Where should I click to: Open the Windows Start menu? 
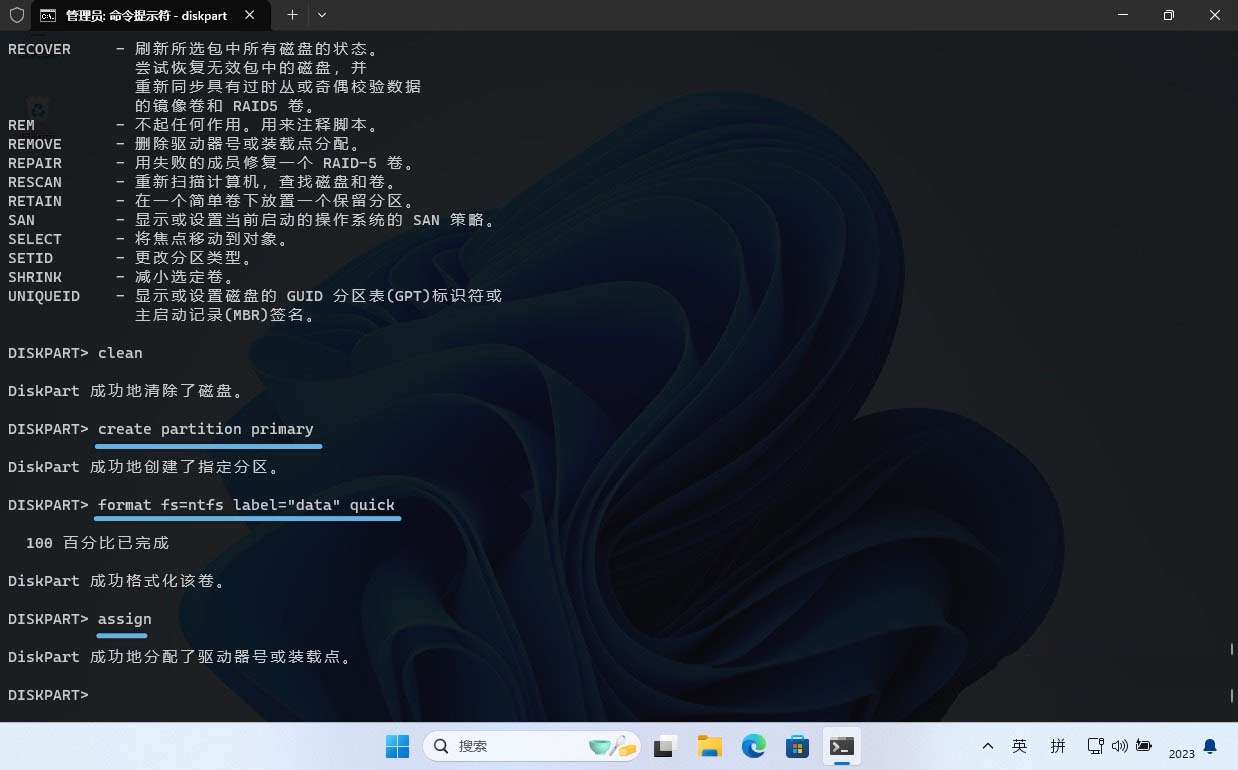pyautogui.click(x=397, y=746)
